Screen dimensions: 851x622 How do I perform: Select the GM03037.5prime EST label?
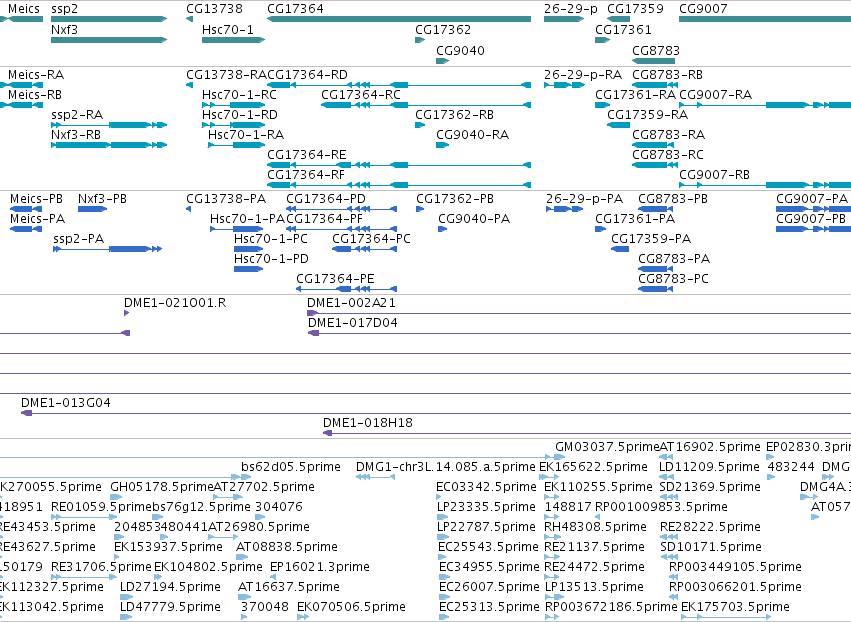pos(606,447)
